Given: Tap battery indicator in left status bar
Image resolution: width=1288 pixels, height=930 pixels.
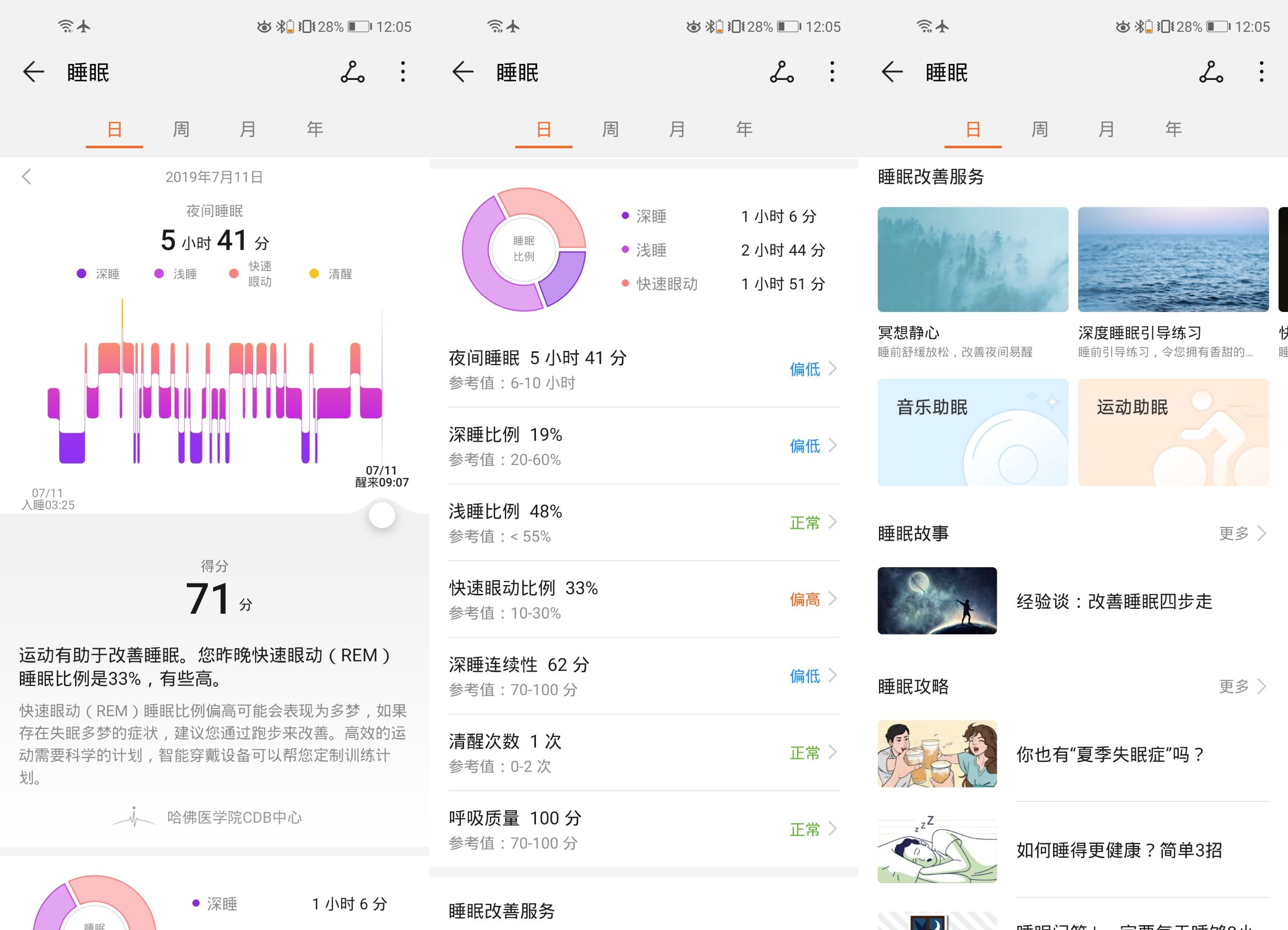Looking at the screenshot, I should [x=360, y=27].
